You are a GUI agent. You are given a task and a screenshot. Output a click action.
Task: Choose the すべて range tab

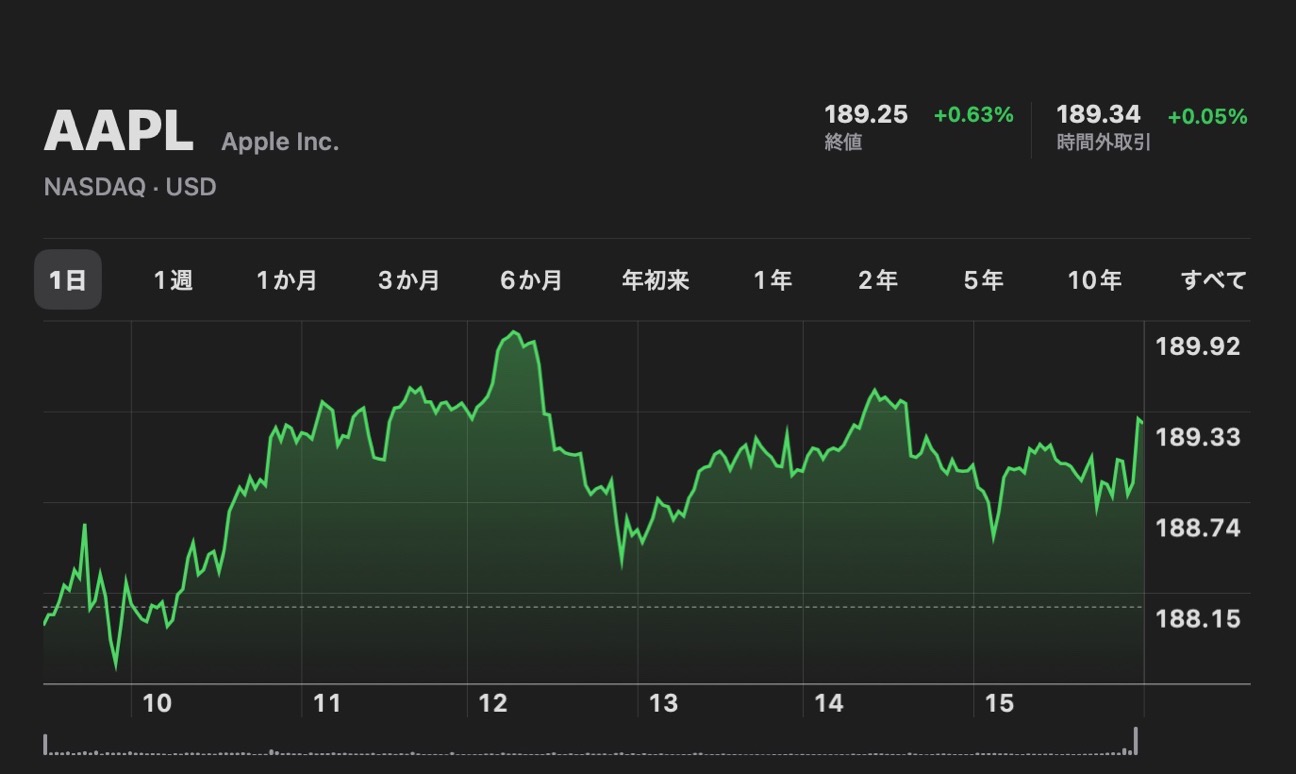coord(1214,280)
